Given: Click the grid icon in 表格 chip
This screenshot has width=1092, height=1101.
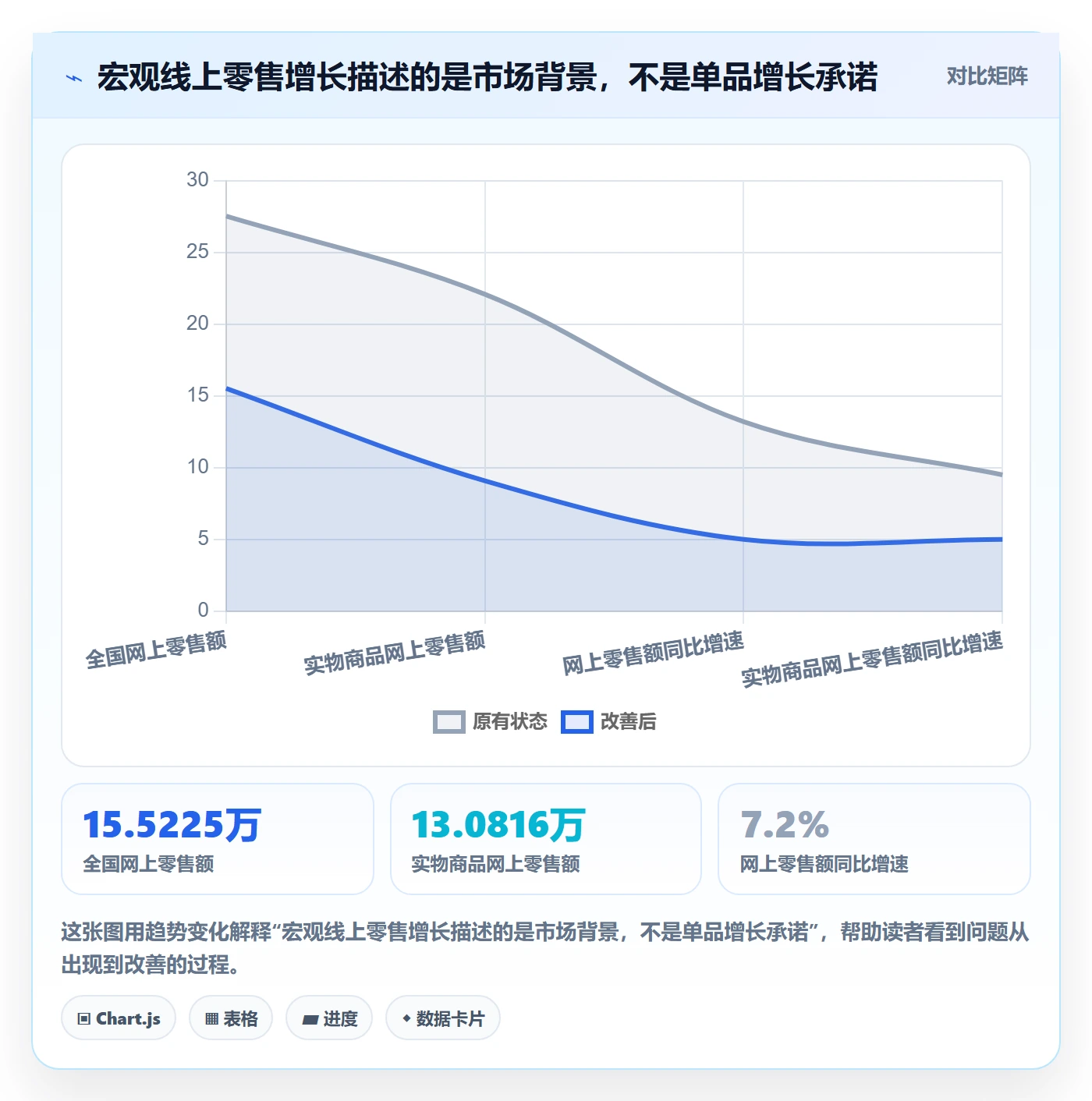Looking at the screenshot, I should coord(211,1018).
